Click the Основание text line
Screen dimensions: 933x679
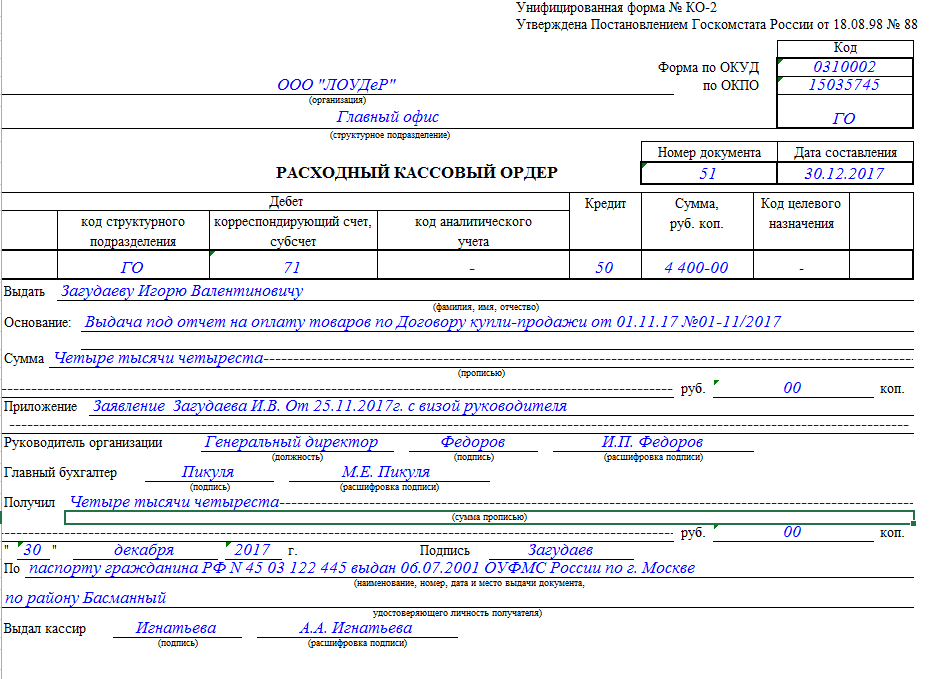tap(432, 322)
